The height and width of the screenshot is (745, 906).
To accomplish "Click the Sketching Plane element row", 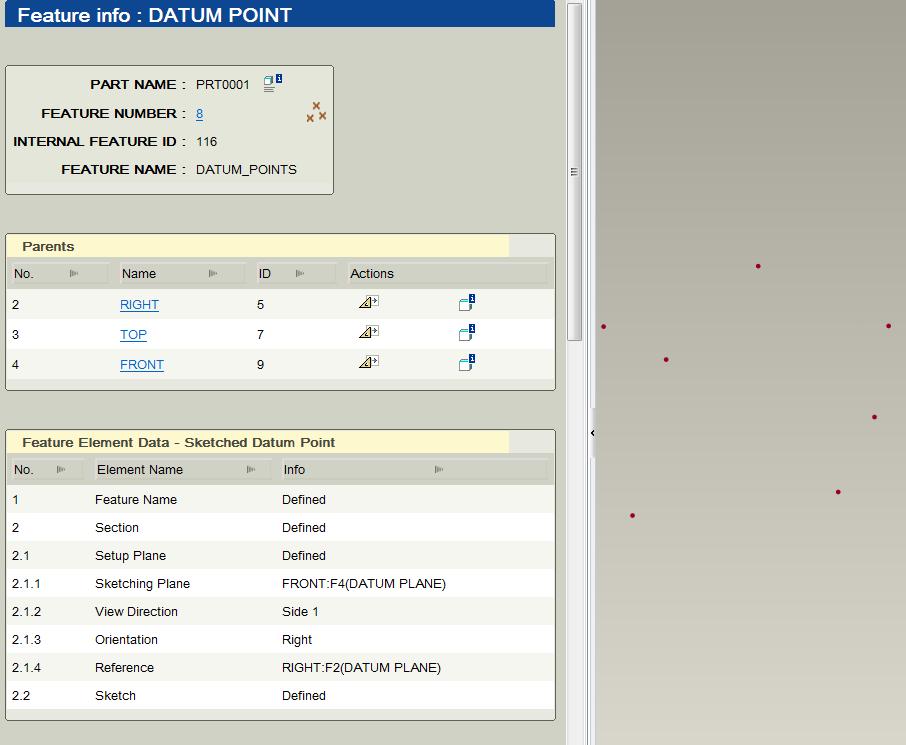I will (x=280, y=584).
